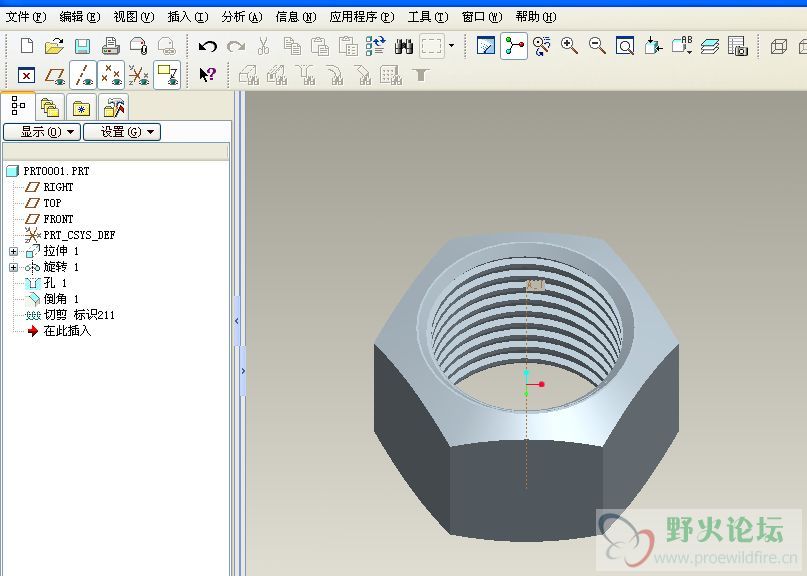
Task: Click the Paste Special icon
Action: (348, 46)
